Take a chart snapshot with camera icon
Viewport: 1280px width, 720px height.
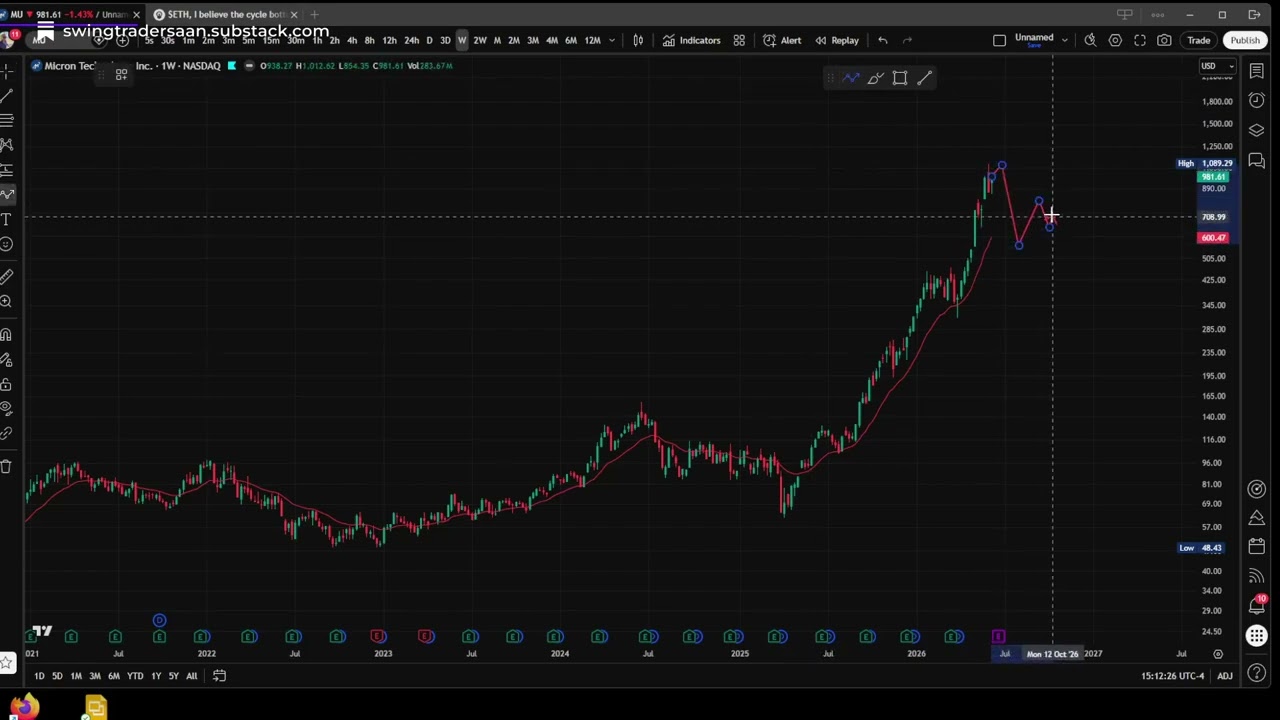pyautogui.click(x=1164, y=40)
